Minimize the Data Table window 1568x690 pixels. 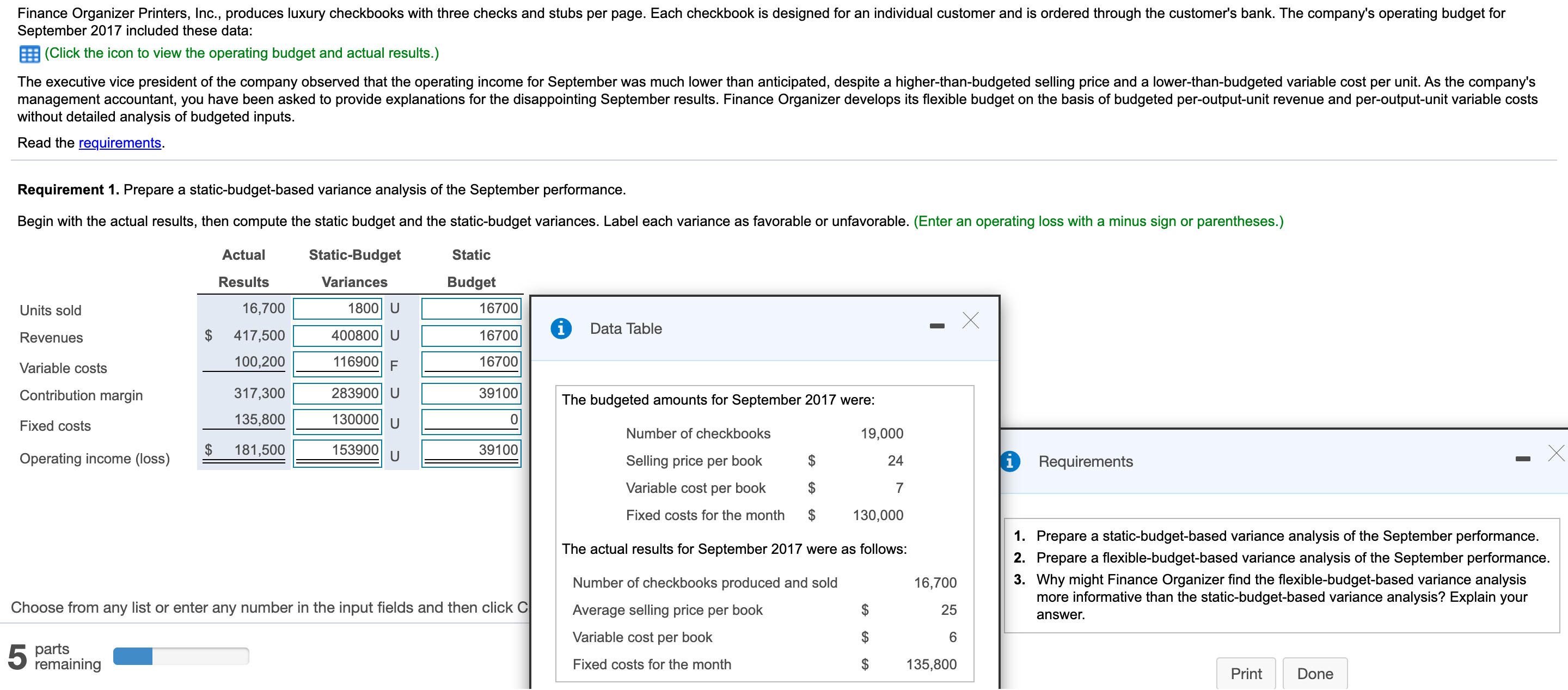tap(936, 325)
